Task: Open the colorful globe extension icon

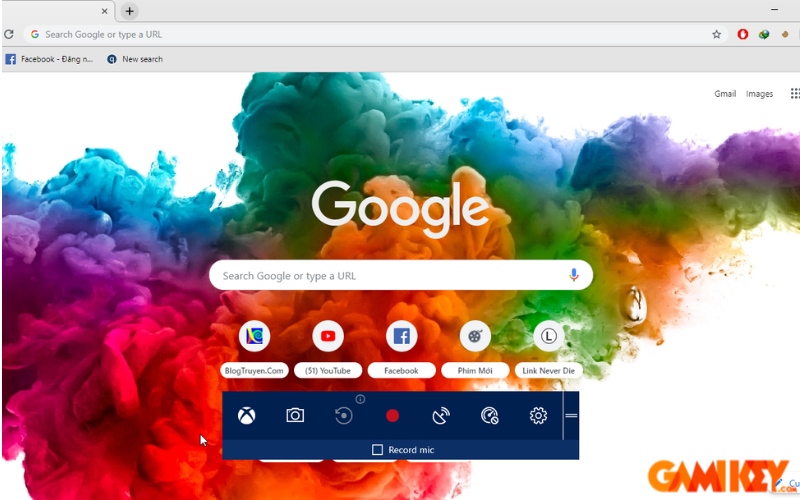Action: pos(764,34)
